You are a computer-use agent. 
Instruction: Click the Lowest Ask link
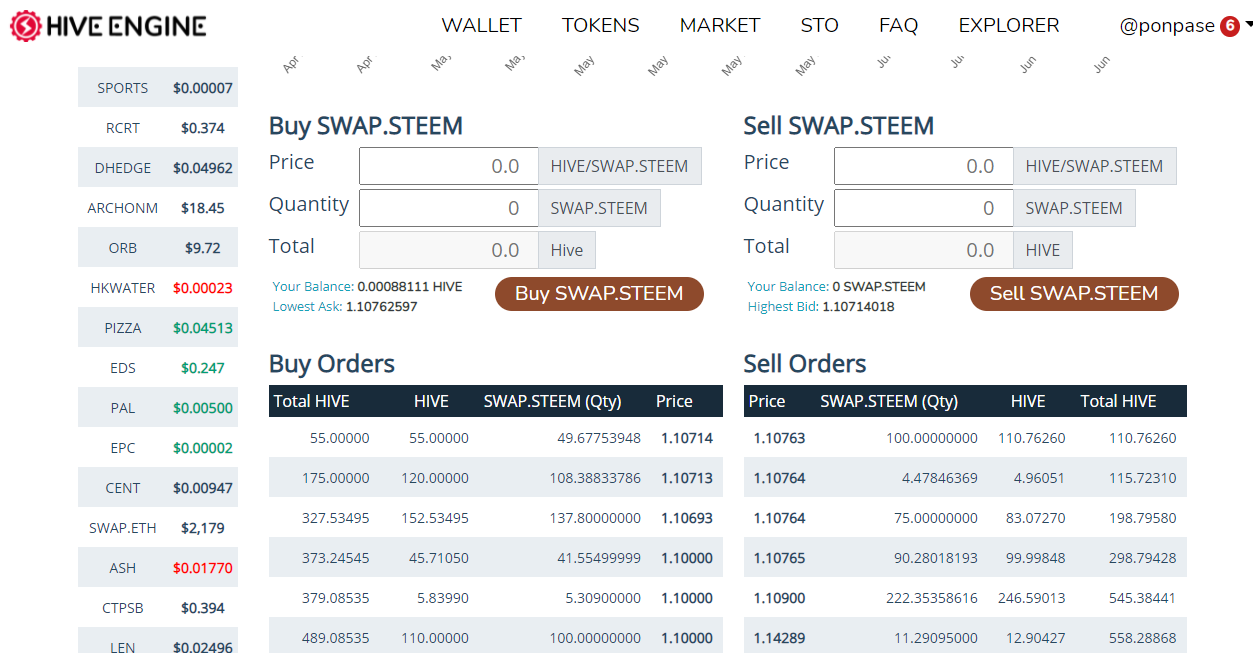(307, 307)
